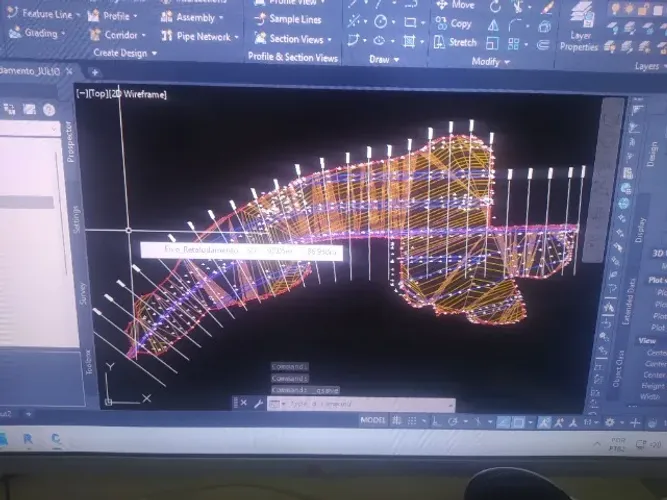Select the Move command
The image size is (667, 500).
(455, 5)
